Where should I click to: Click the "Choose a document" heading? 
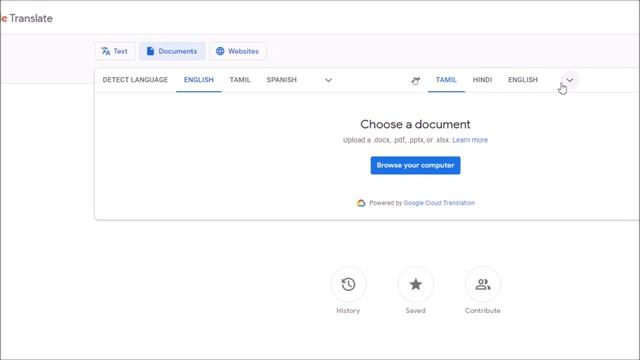(x=415, y=124)
